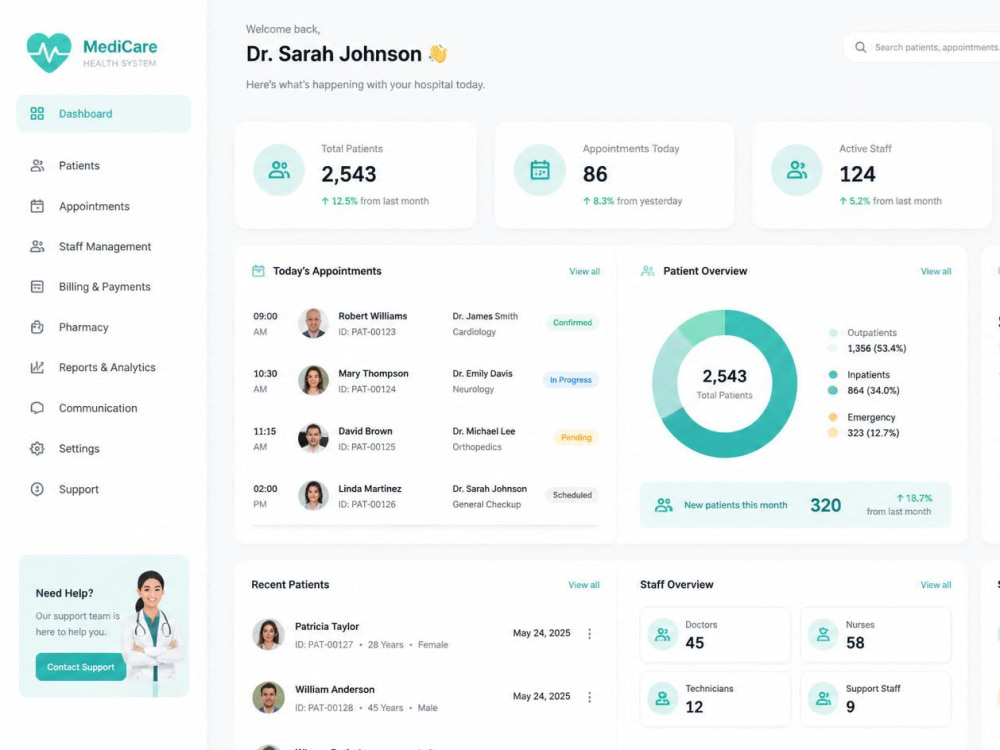Click the Contact Support button
The height and width of the screenshot is (750, 1000).
click(x=81, y=667)
